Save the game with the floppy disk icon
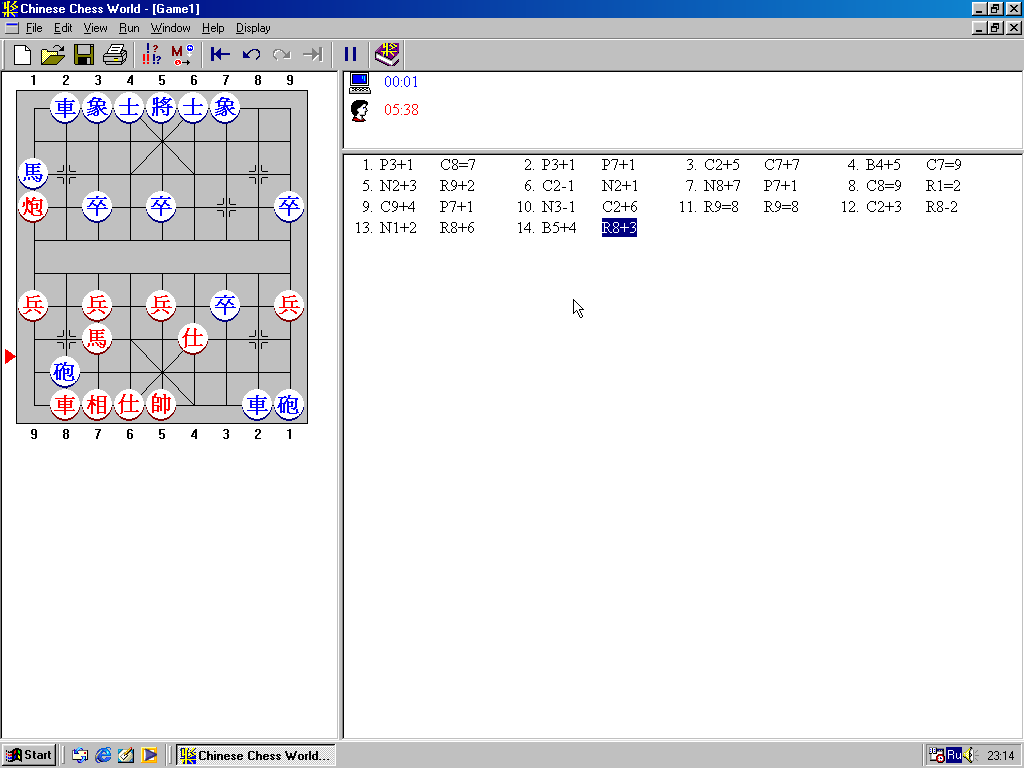This screenshot has height=768, width=1024. (x=84, y=55)
